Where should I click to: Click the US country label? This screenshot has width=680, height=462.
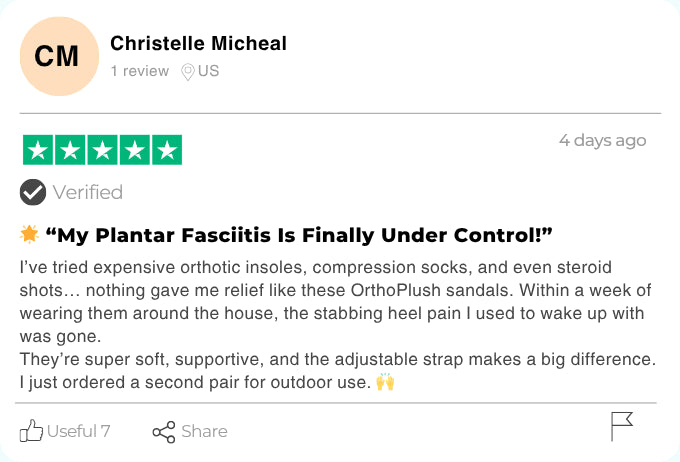[209, 71]
